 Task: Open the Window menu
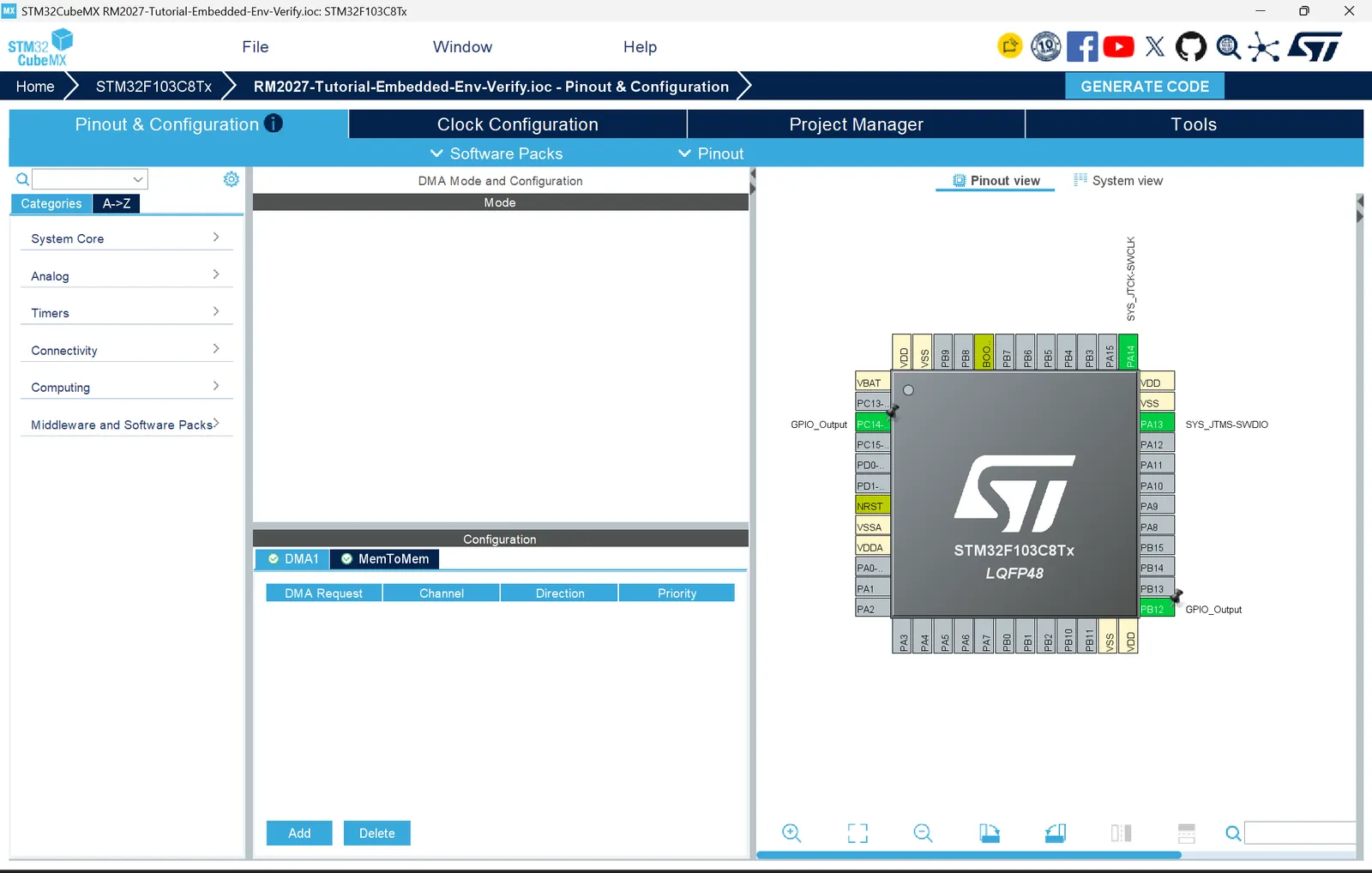tap(462, 47)
